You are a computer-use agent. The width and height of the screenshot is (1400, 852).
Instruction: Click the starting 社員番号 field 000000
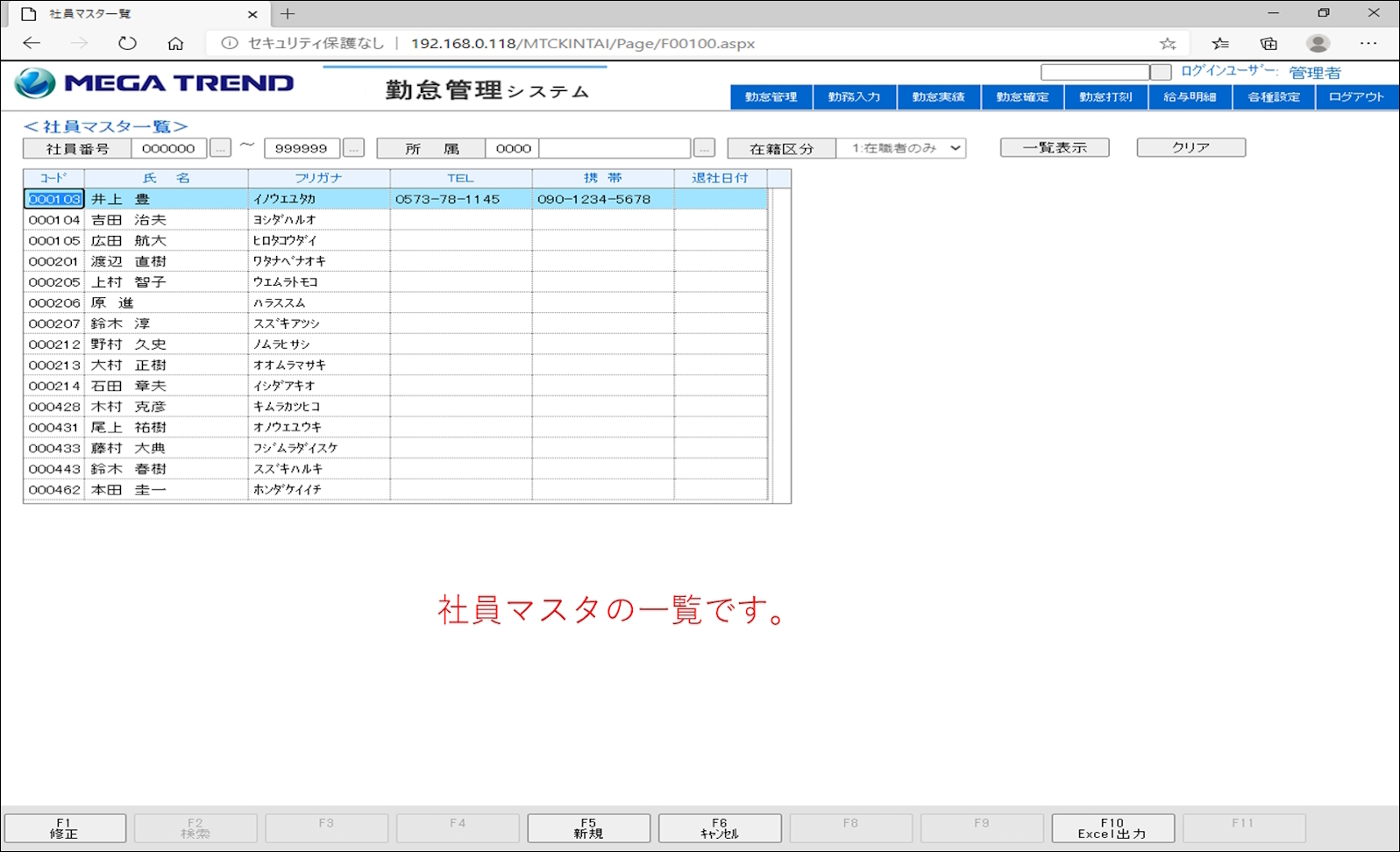169,148
